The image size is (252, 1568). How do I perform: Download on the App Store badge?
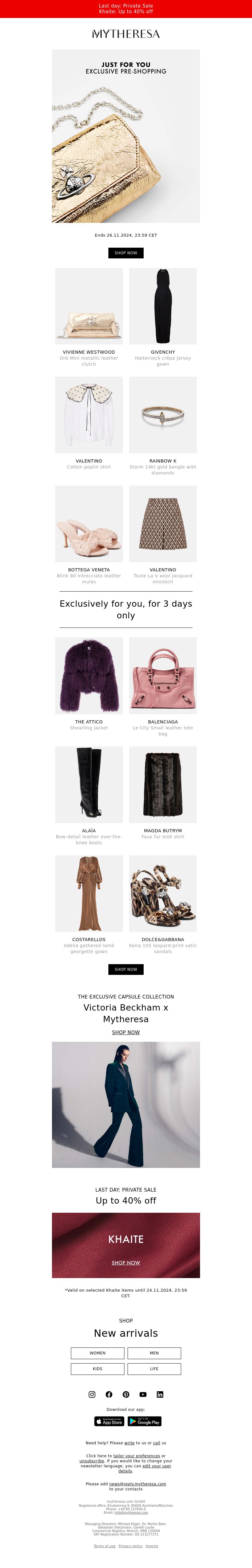point(109,1421)
